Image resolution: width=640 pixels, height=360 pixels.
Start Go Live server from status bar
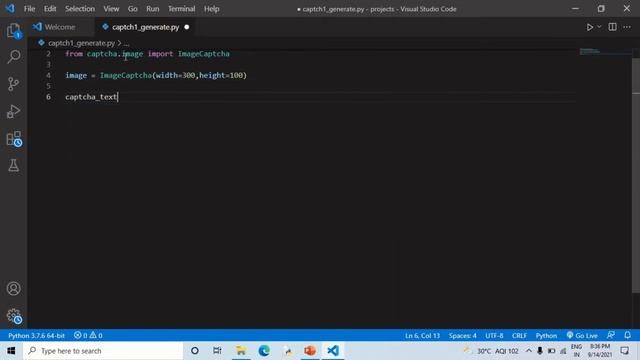pos(582,336)
